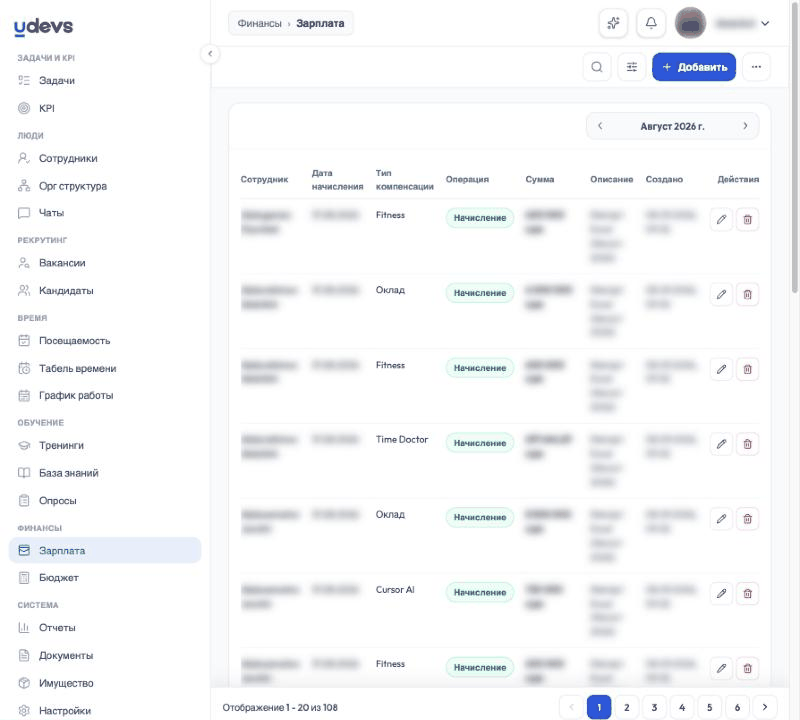Image resolution: width=800 pixels, height=720 pixels.
Task: Click the search magnifier icon
Action: tap(596, 67)
